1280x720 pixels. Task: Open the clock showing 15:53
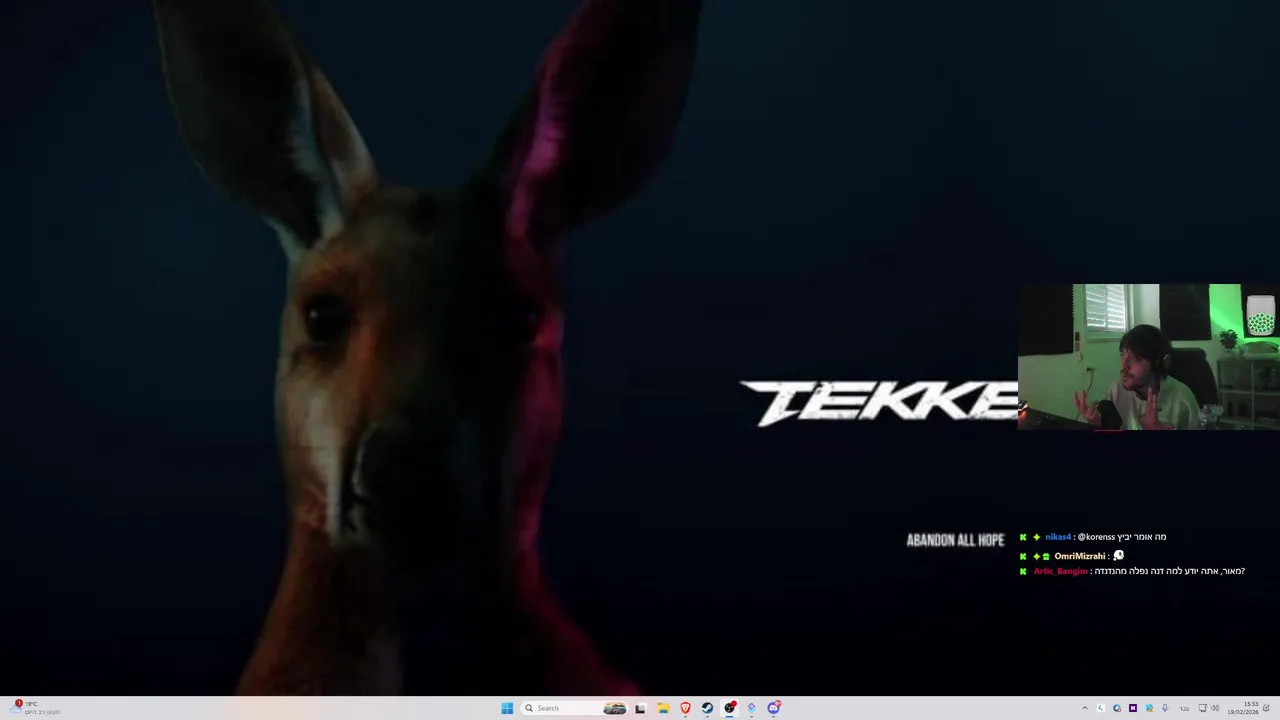click(x=1243, y=708)
